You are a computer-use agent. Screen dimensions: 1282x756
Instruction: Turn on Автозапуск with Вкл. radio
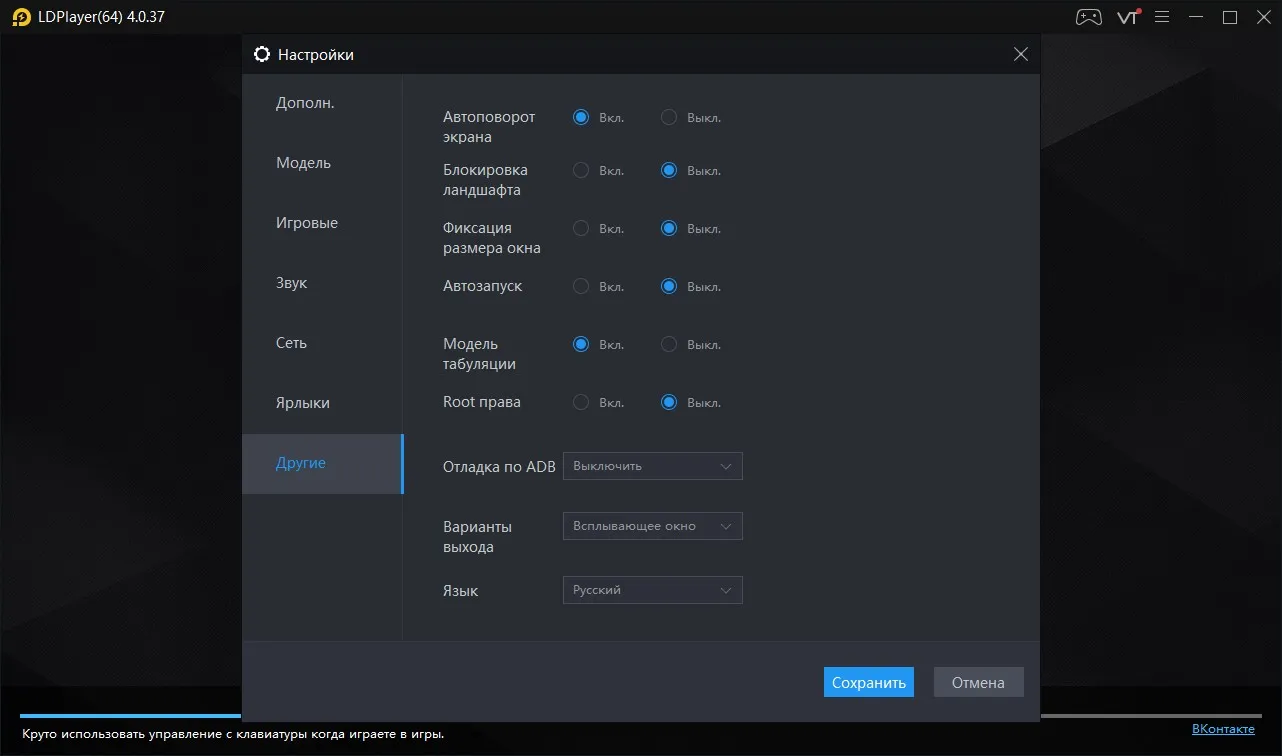pyautogui.click(x=581, y=286)
